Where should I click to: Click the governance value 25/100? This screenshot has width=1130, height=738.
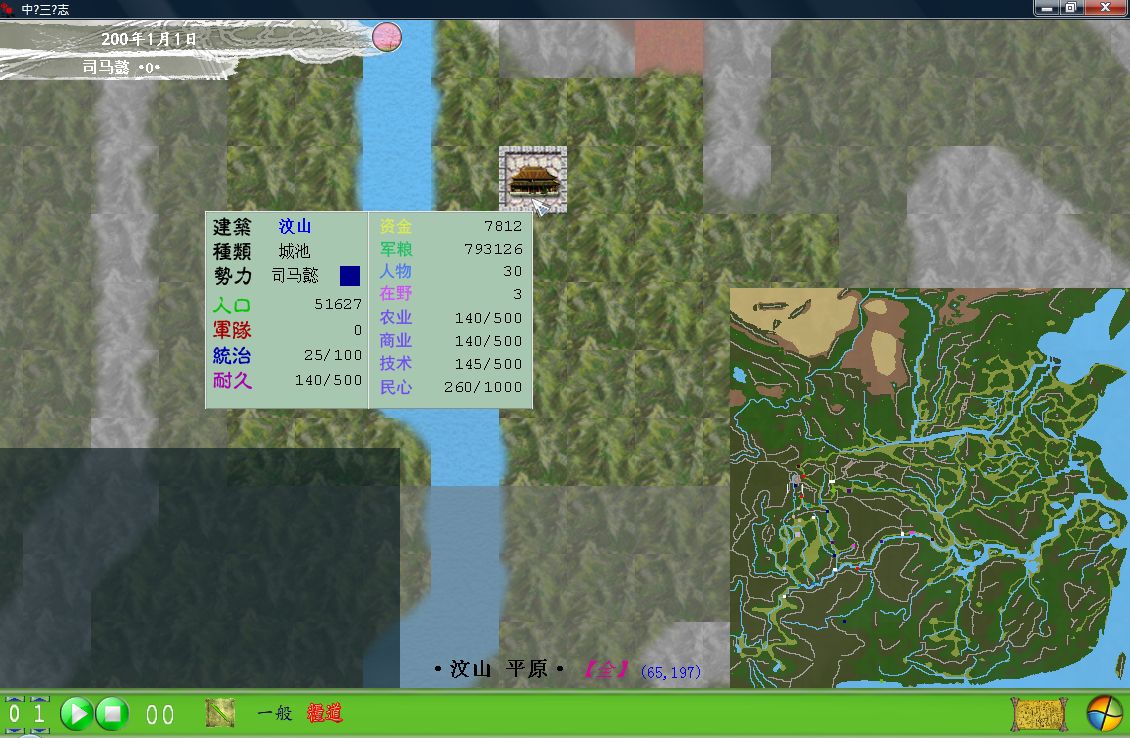click(333, 355)
